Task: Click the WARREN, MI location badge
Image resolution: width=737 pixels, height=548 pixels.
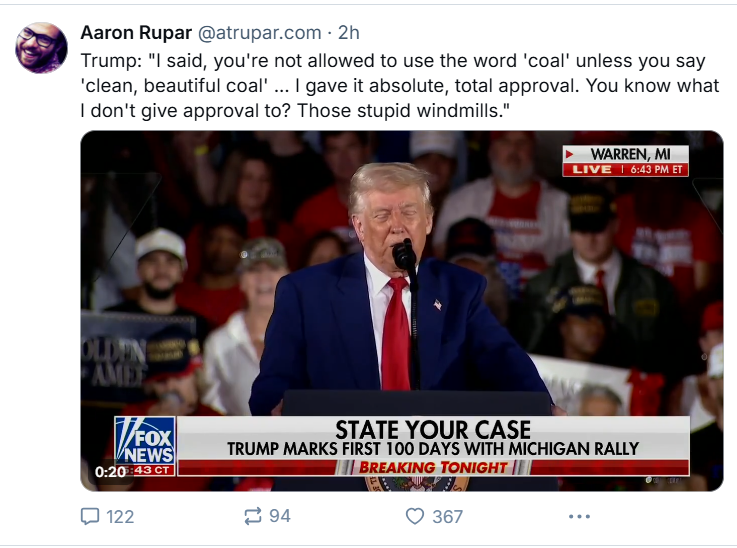Action: [x=626, y=154]
